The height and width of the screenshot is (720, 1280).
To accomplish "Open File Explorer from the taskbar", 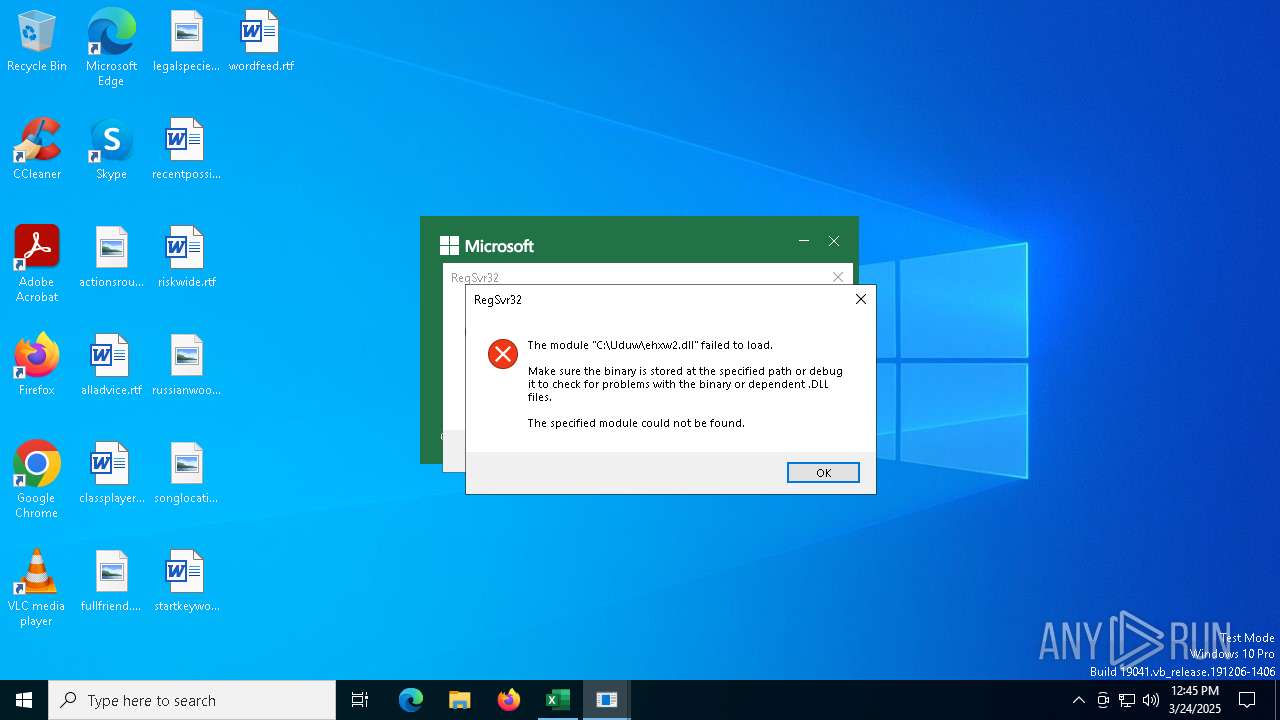I will click(459, 700).
